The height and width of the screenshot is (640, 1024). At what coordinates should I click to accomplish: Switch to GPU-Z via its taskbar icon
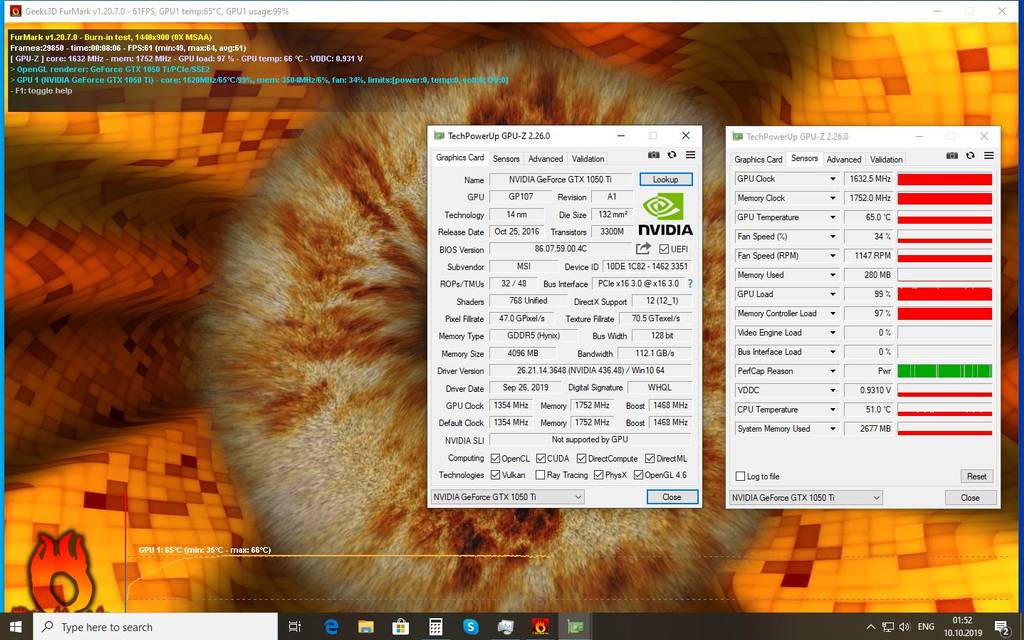tap(575, 627)
